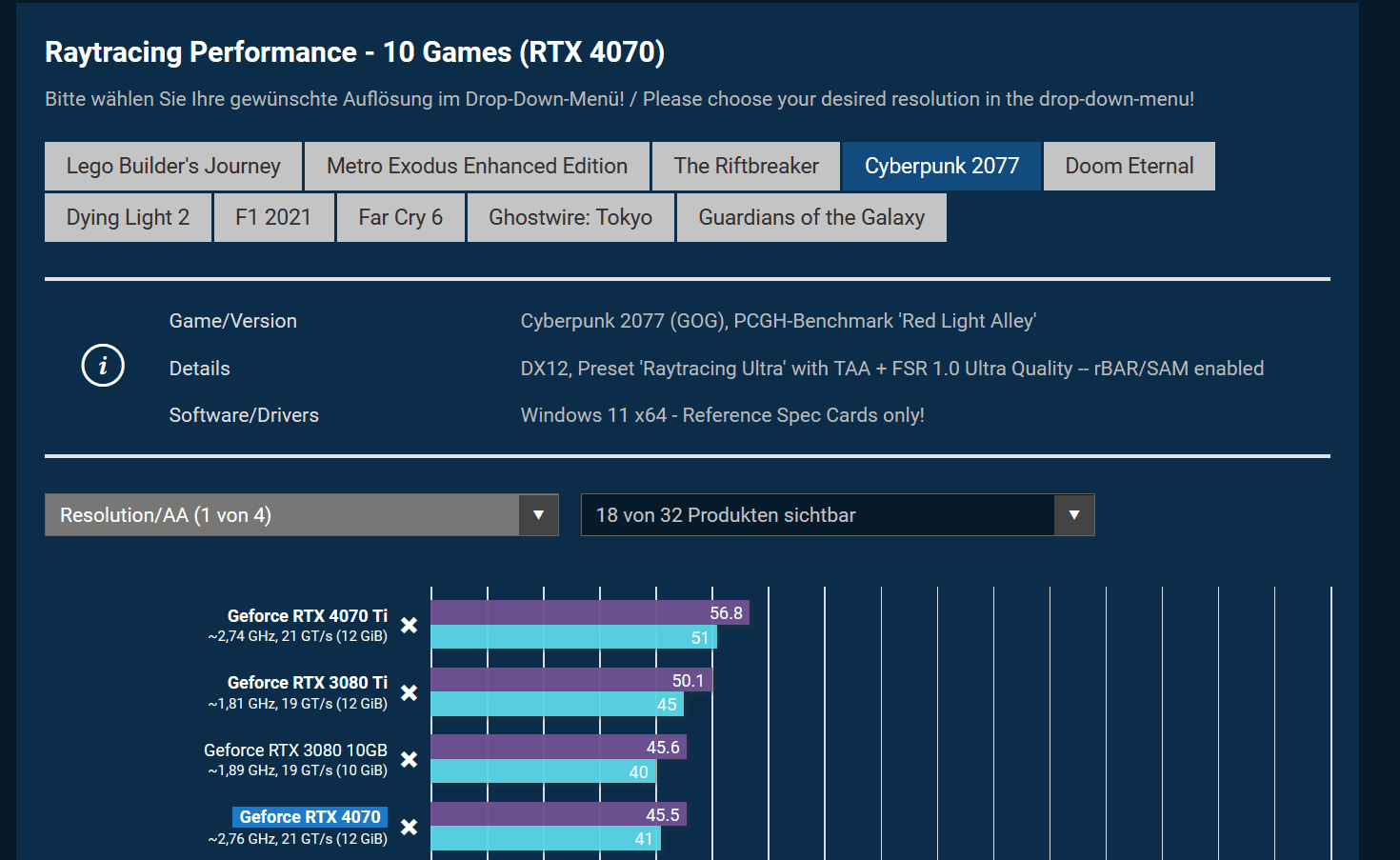
Task: Click '~1,89 GHz, 19 GT/s (10 GiB)' spec
Action: [298, 770]
